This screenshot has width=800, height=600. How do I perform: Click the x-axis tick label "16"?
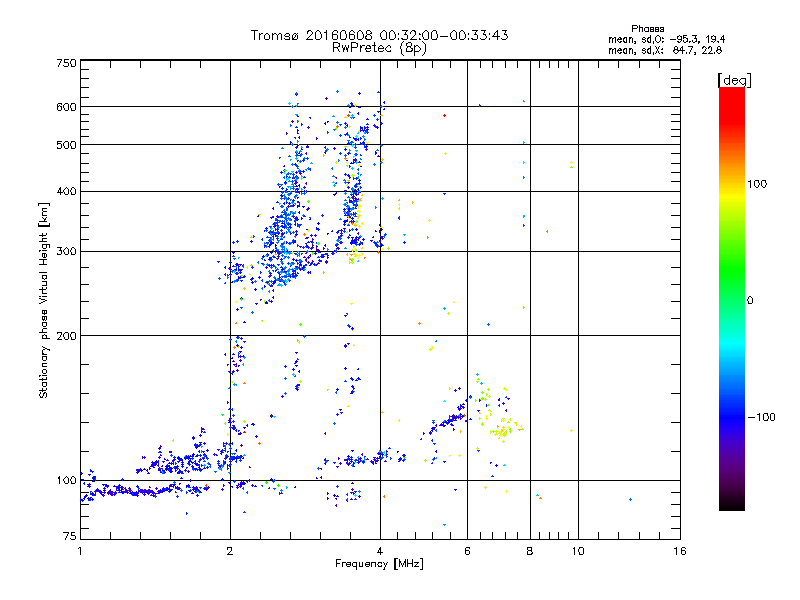680,551
